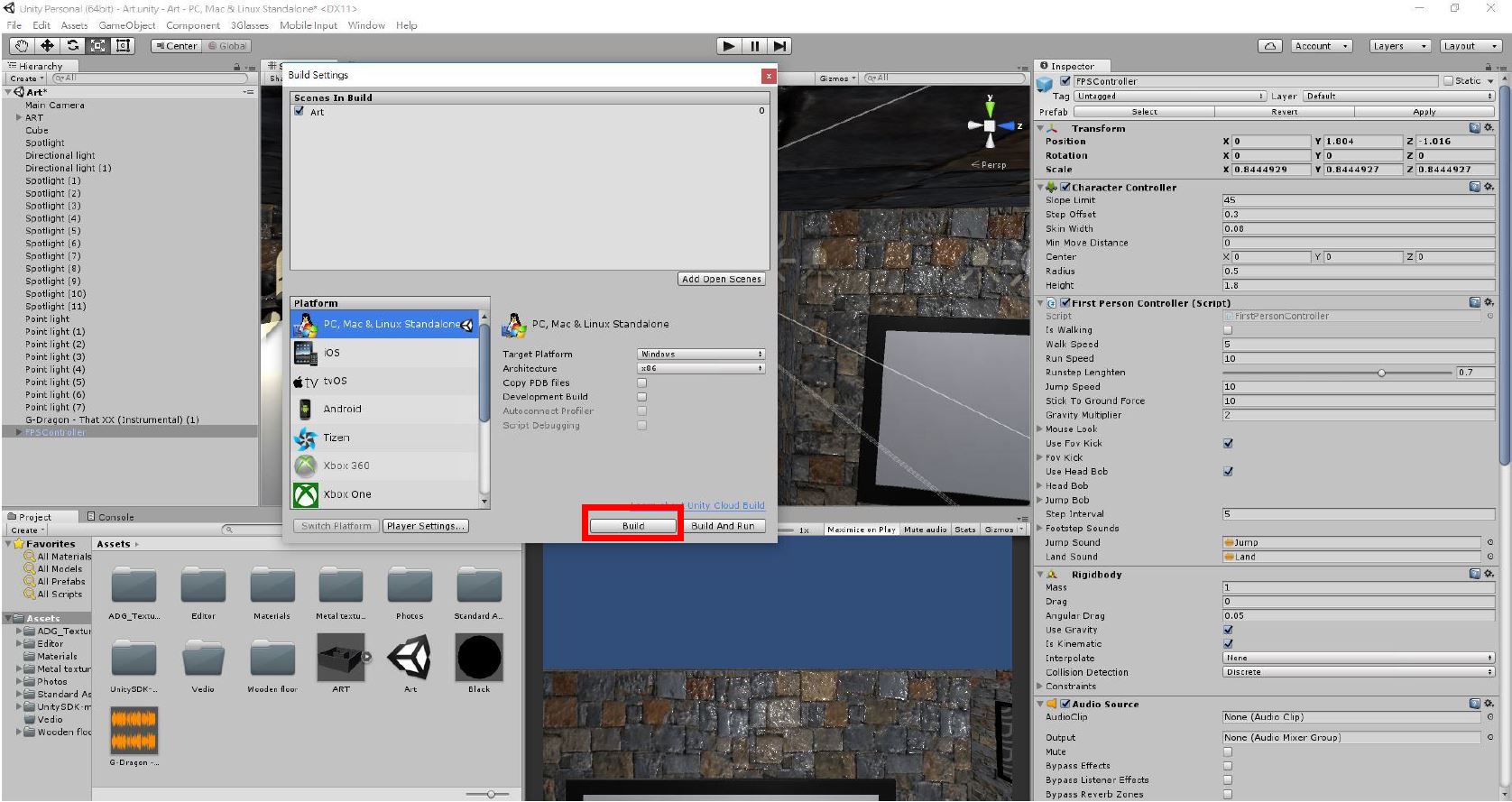This screenshot has width=1512, height=802.
Task: Select the Scale tool in toolbar
Action: coord(97,46)
